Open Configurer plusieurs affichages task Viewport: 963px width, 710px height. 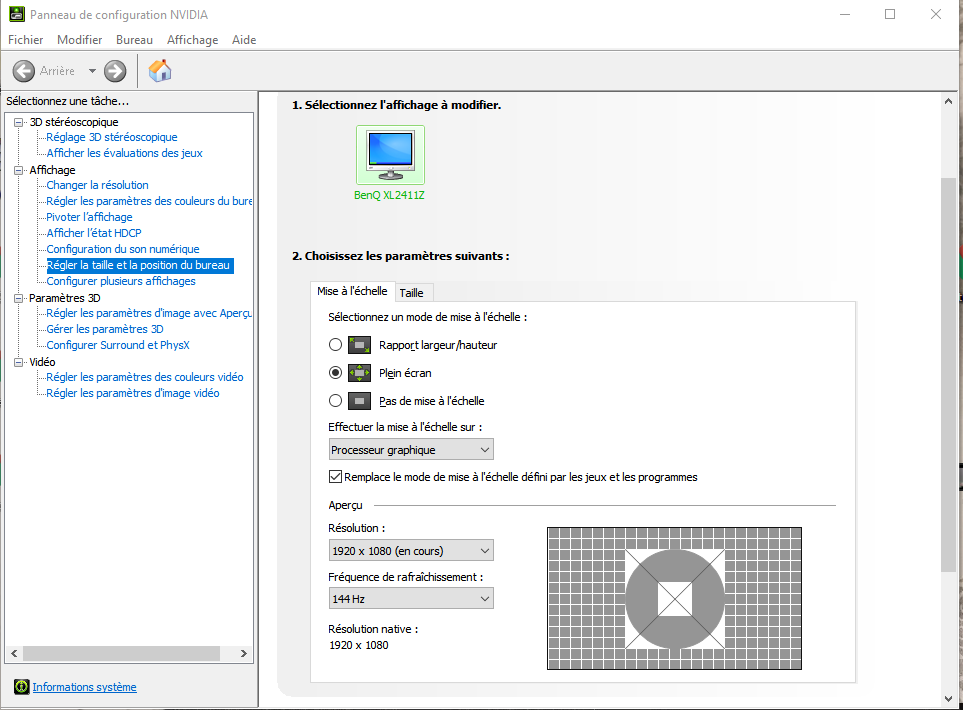pos(121,281)
